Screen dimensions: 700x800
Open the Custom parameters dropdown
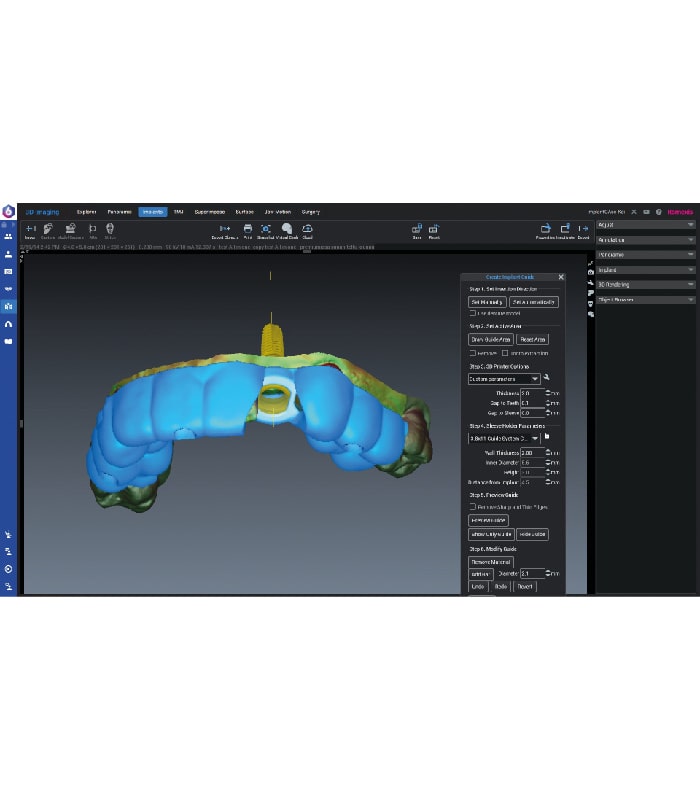tap(504, 379)
